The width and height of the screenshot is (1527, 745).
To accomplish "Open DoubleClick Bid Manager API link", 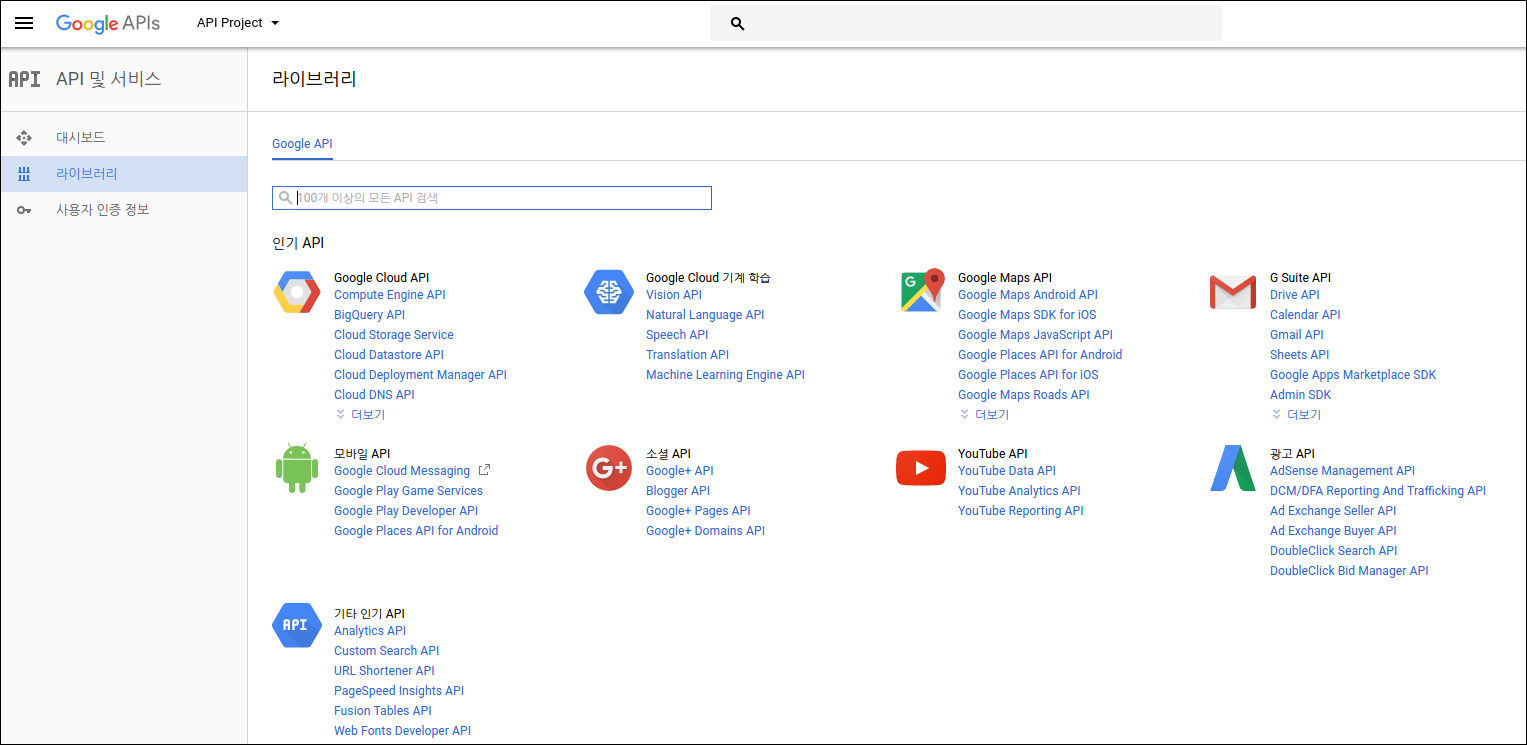I will tap(1349, 571).
